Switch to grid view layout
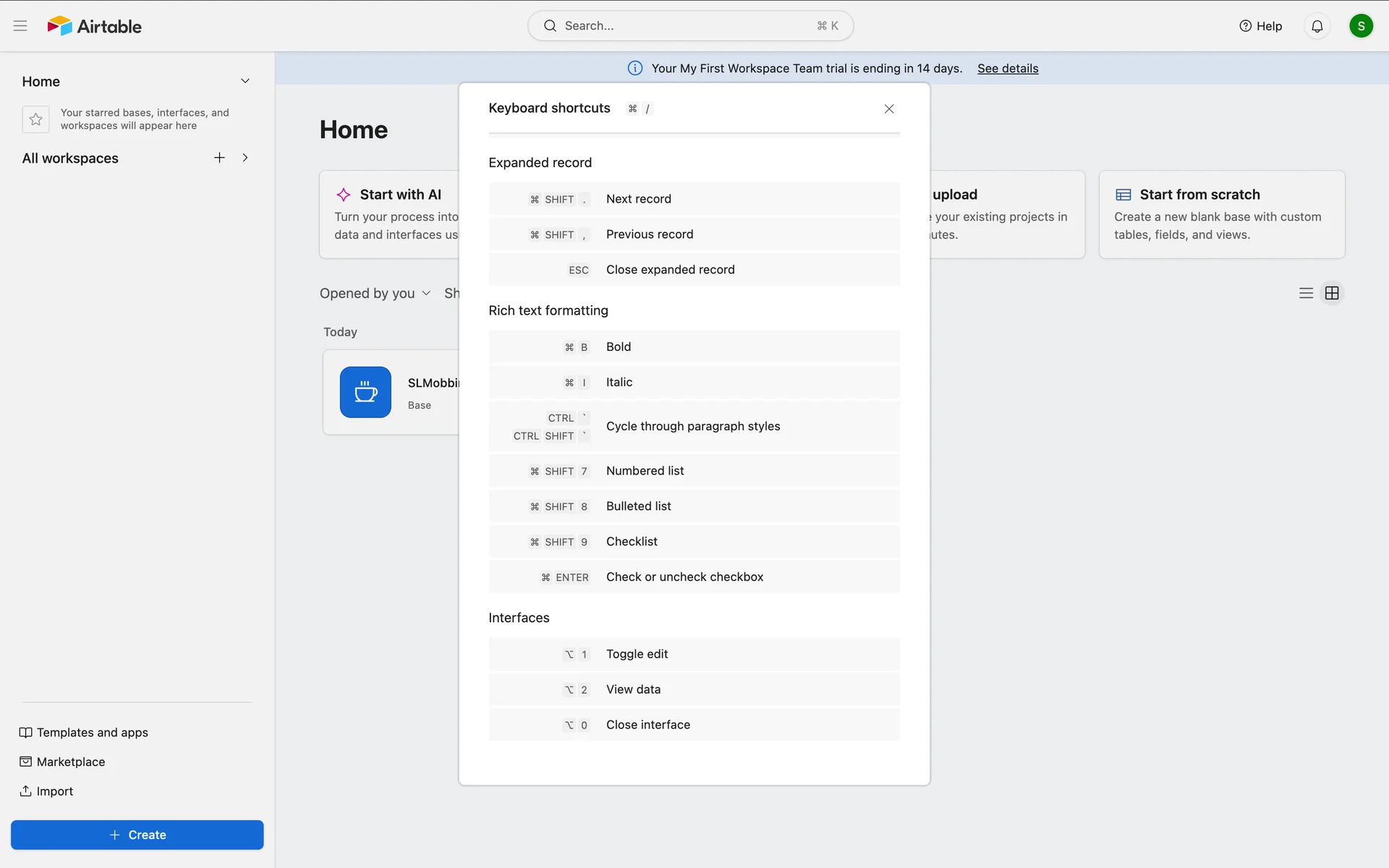The image size is (1389, 868). [1332, 293]
